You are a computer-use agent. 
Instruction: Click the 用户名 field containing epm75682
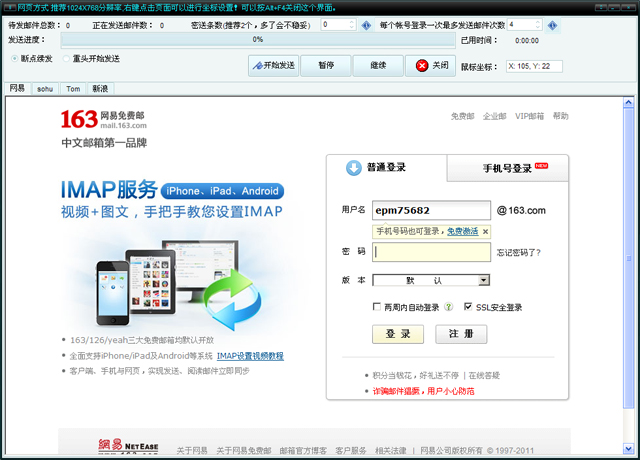431,210
